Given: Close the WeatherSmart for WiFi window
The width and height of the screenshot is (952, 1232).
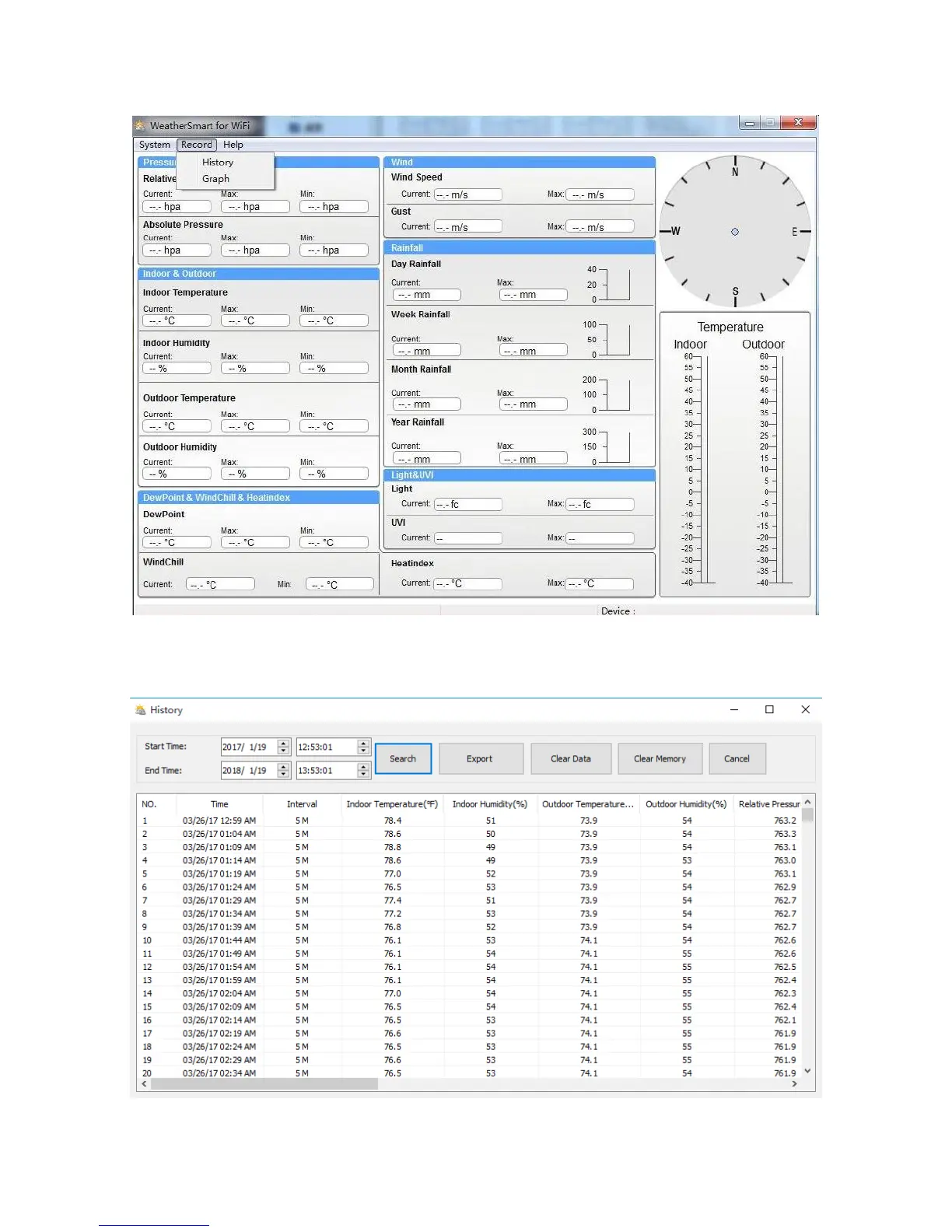Looking at the screenshot, I should click(x=798, y=123).
